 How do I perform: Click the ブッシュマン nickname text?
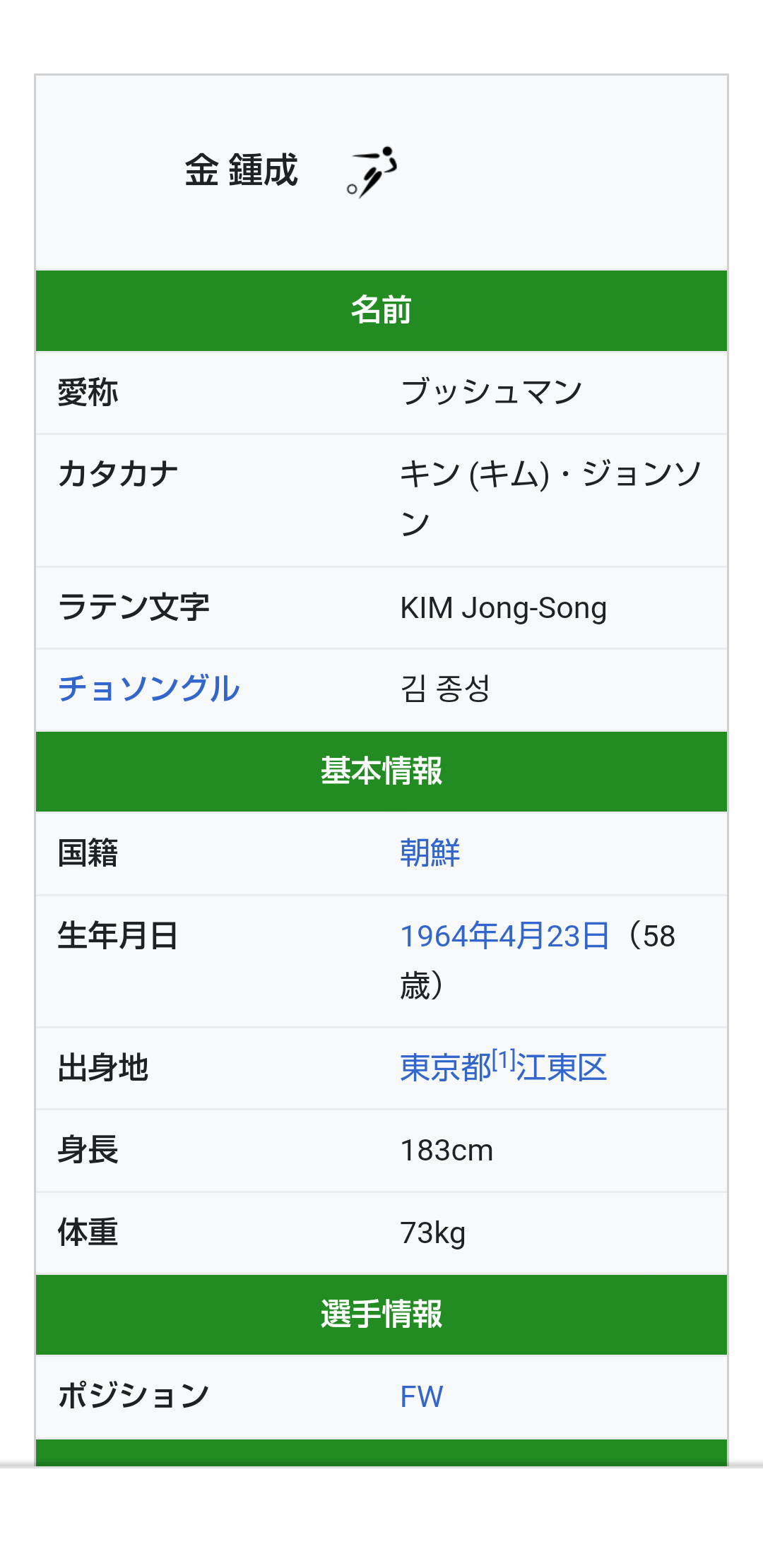tap(492, 392)
